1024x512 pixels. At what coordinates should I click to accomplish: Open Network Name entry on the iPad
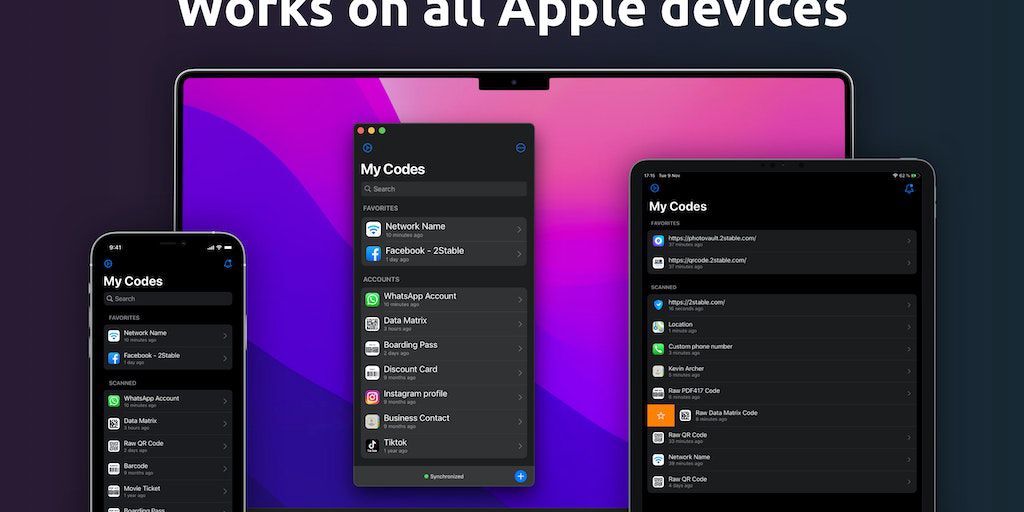(782, 460)
